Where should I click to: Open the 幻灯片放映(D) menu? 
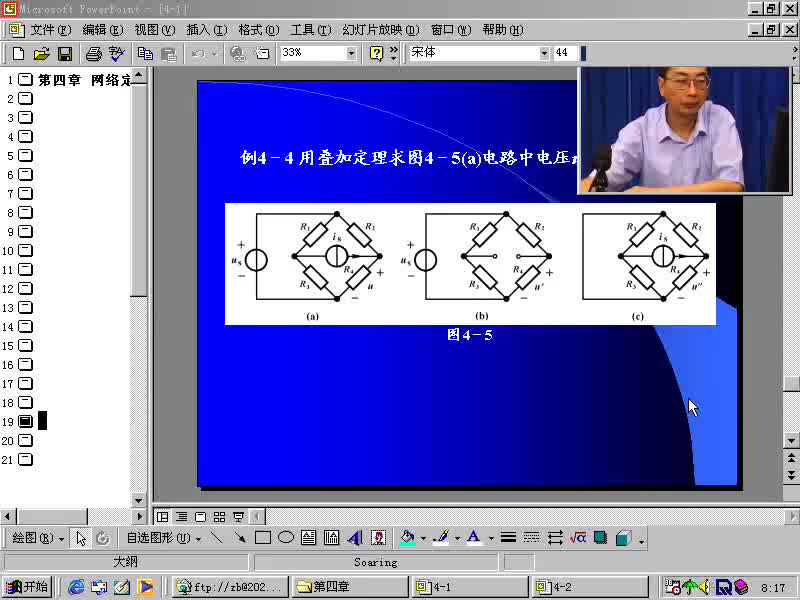(x=381, y=30)
